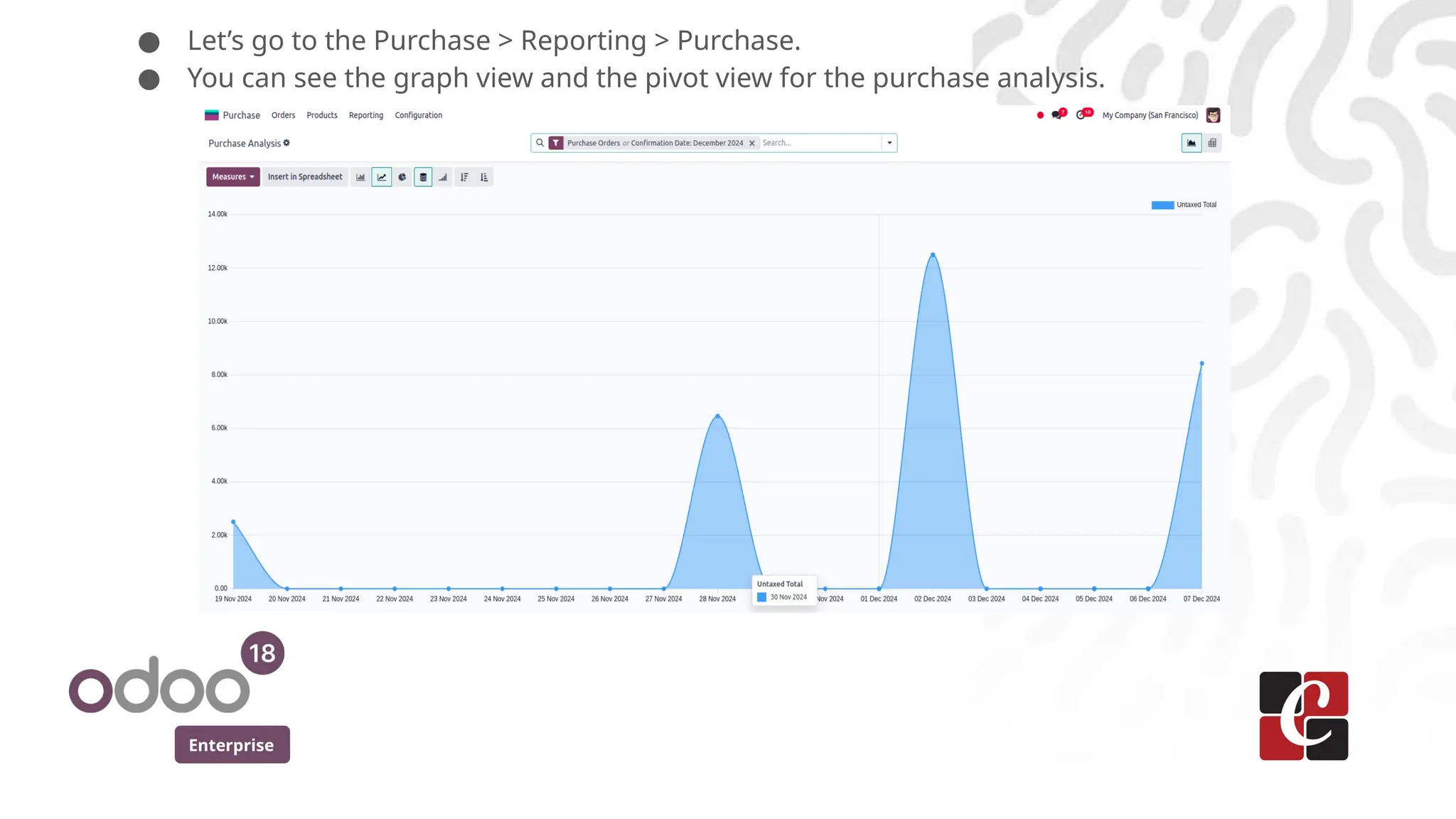
Task: Click the red recording dot indicator
Action: [1040, 115]
